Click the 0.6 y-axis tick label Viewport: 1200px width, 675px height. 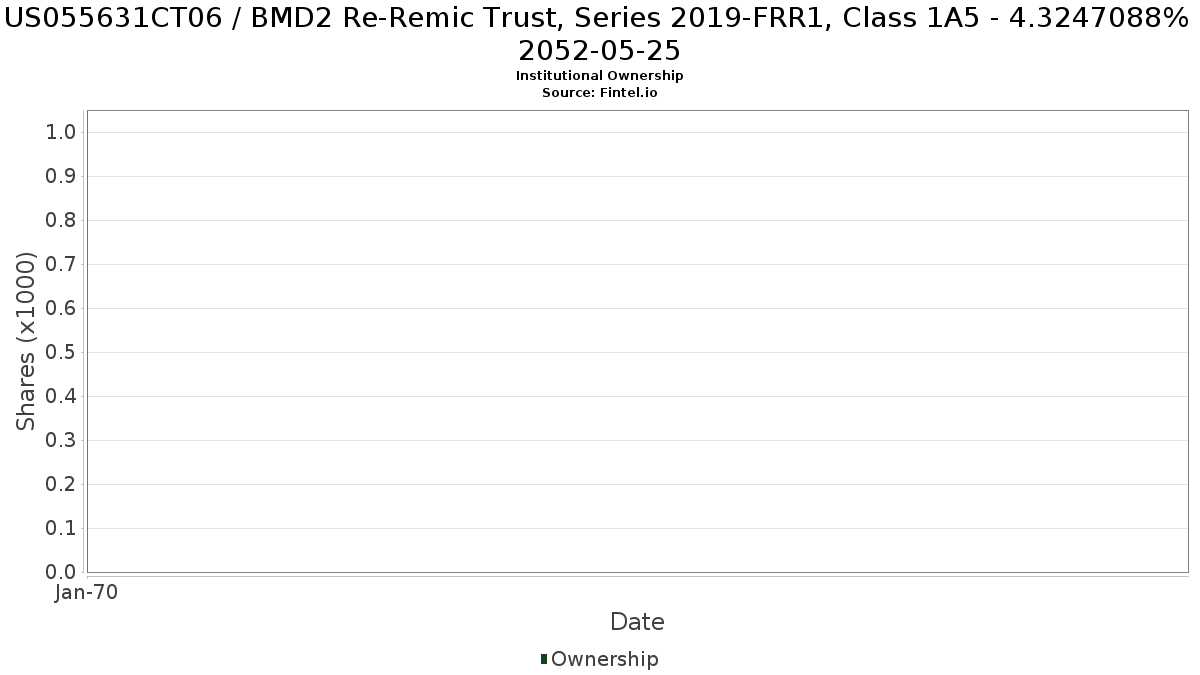(61, 309)
